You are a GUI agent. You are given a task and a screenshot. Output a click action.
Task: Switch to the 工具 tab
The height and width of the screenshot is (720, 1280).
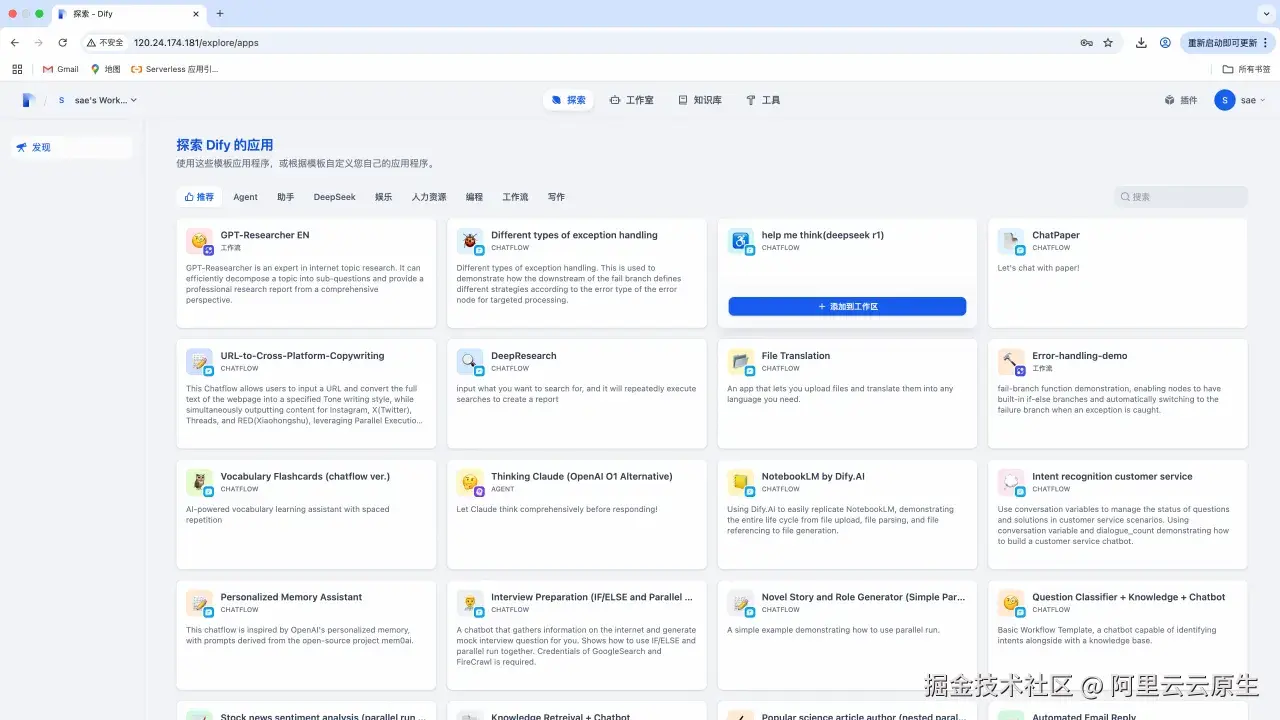763,100
